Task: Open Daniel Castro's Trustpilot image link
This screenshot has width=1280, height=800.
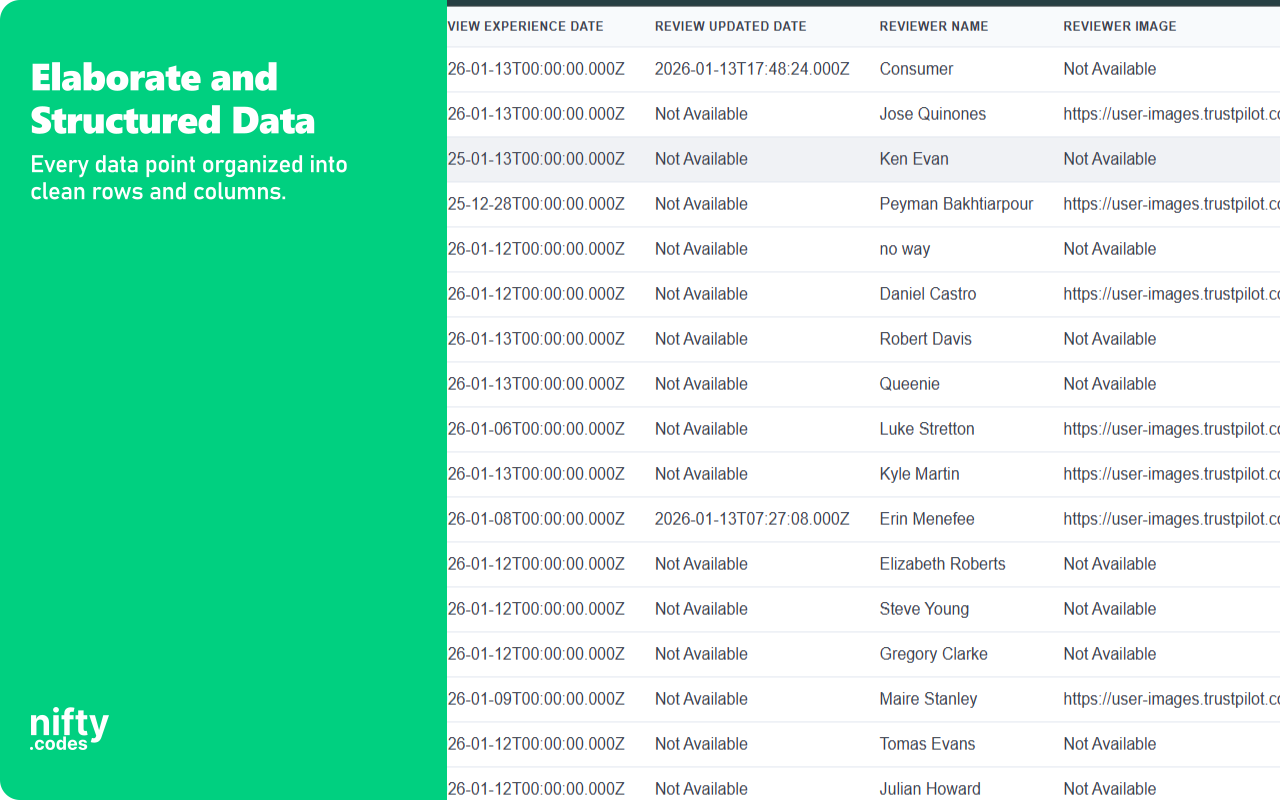Action: click(x=1169, y=294)
